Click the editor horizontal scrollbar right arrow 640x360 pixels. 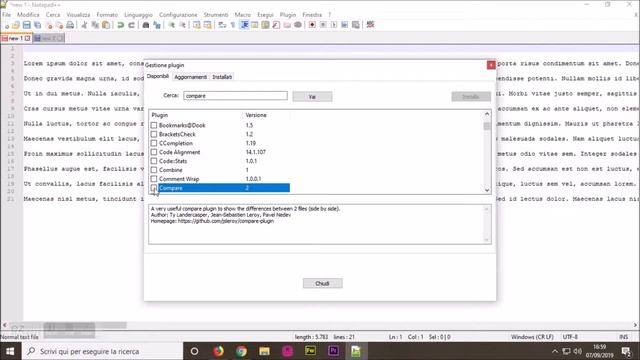coord(635,325)
